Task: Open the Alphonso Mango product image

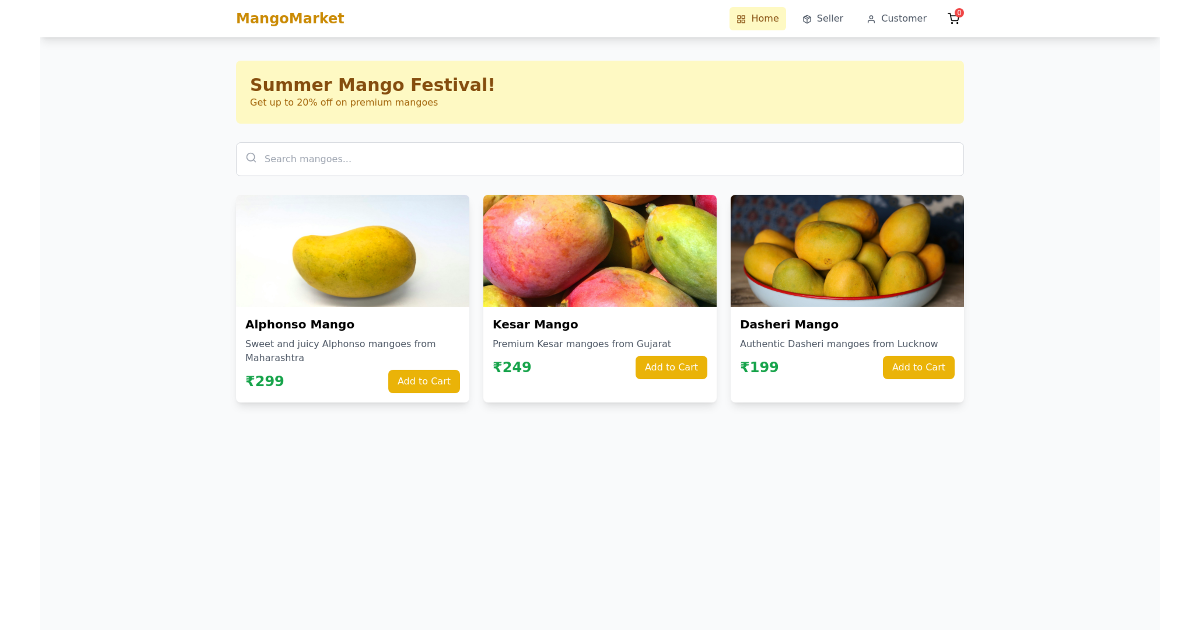Action: click(352, 250)
